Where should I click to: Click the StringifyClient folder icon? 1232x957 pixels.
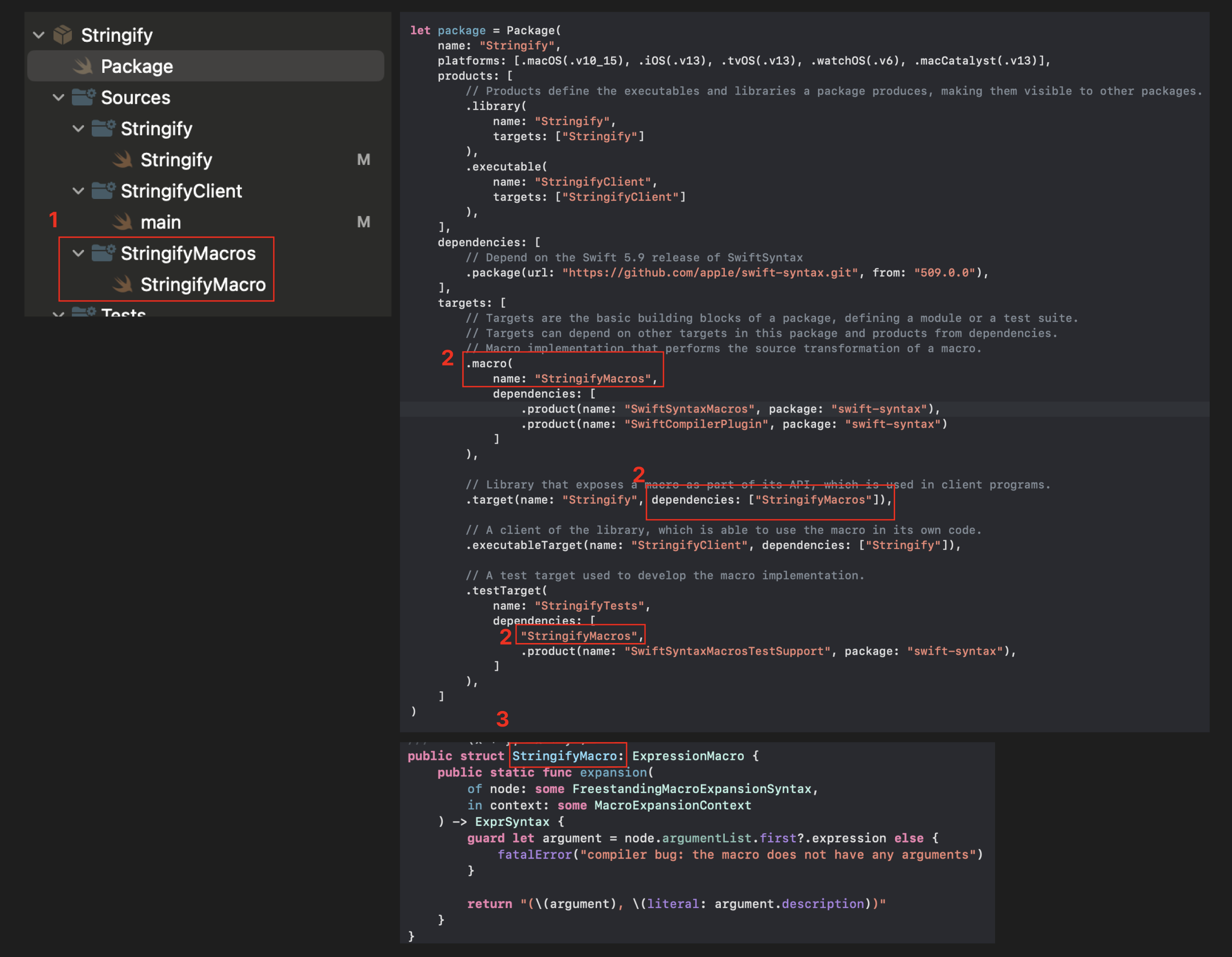pos(103,191)
